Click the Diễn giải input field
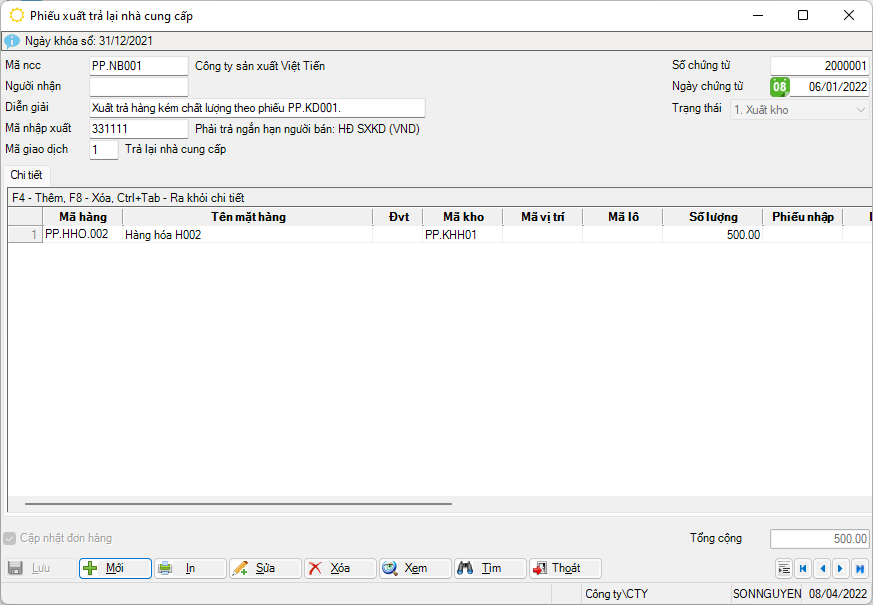 coord(256,108)
